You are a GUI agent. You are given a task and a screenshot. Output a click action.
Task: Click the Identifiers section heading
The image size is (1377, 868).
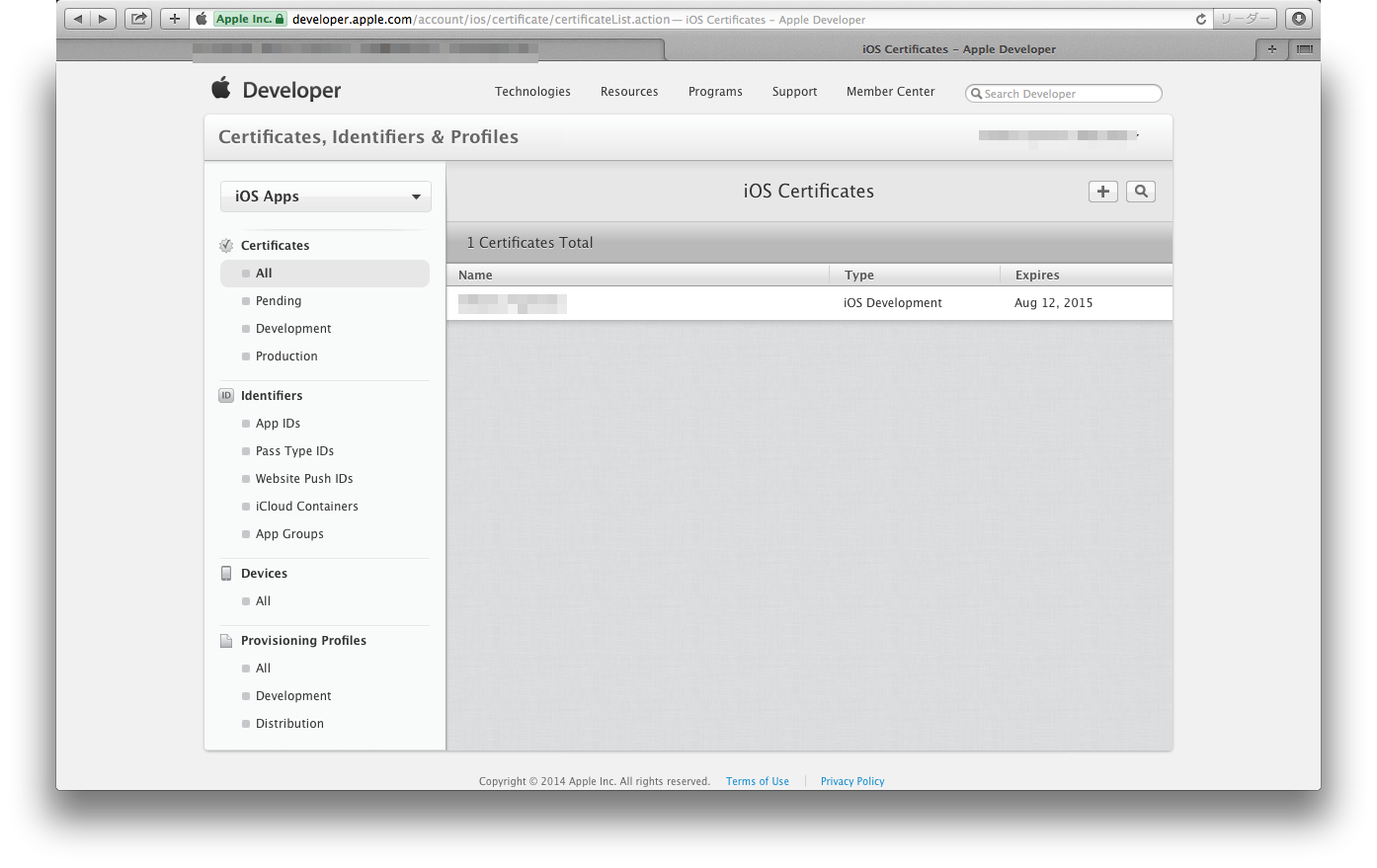pos(272,396)
